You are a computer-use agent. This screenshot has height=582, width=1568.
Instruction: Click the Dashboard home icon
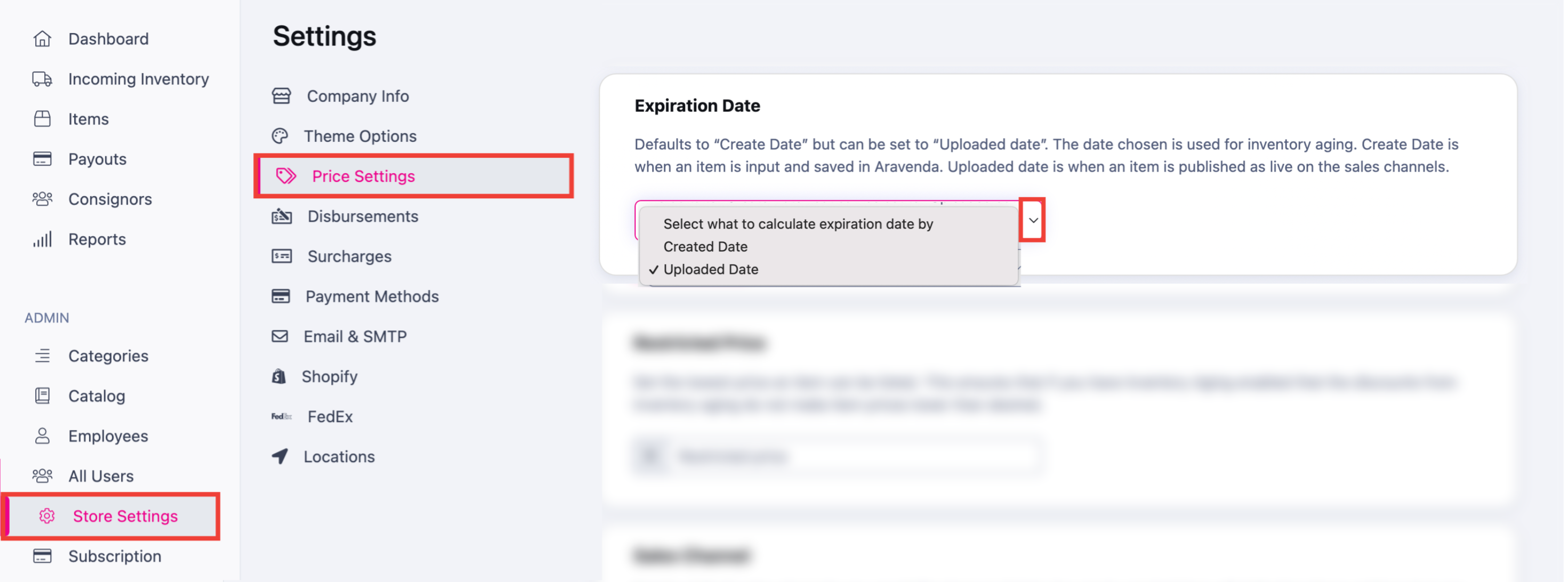coord(42,39)
